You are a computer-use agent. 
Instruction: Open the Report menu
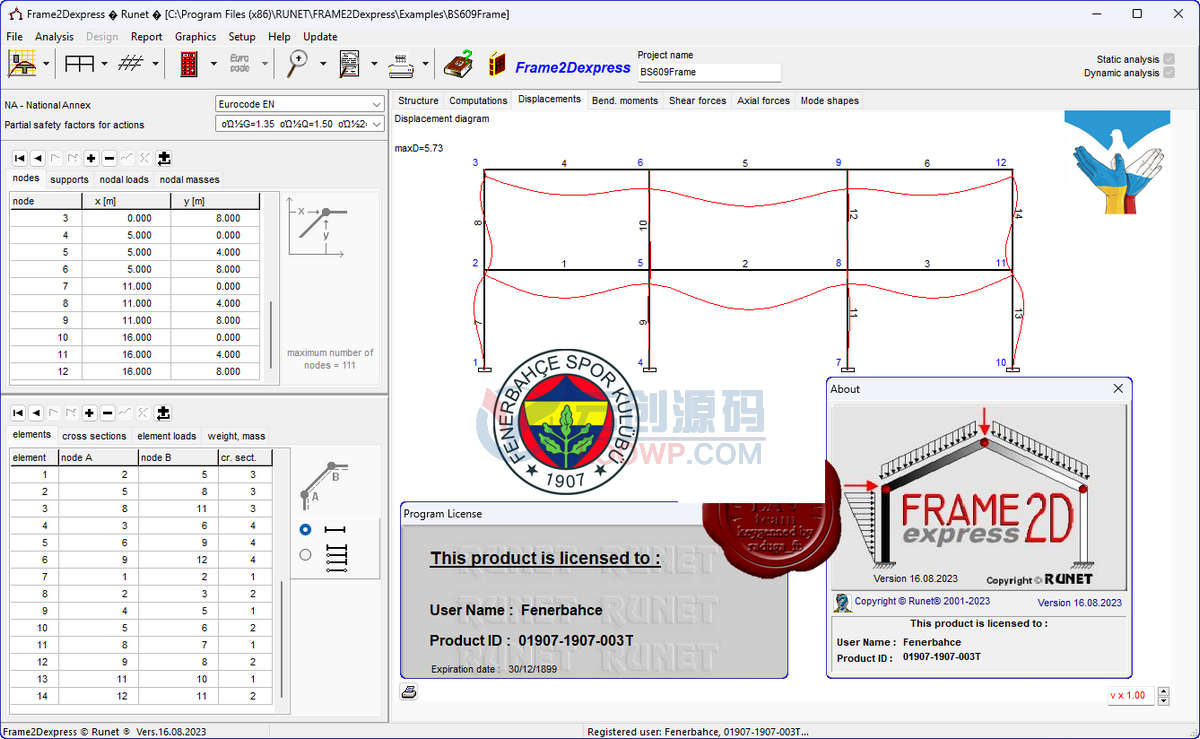(146, 37)
